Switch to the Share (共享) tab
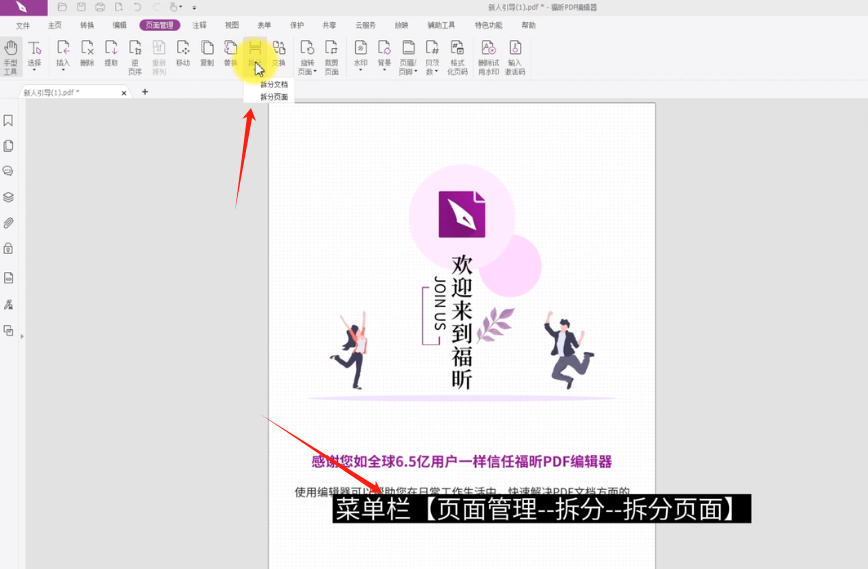The width and height of the screenshot is (868, 569). click(329, 25)
